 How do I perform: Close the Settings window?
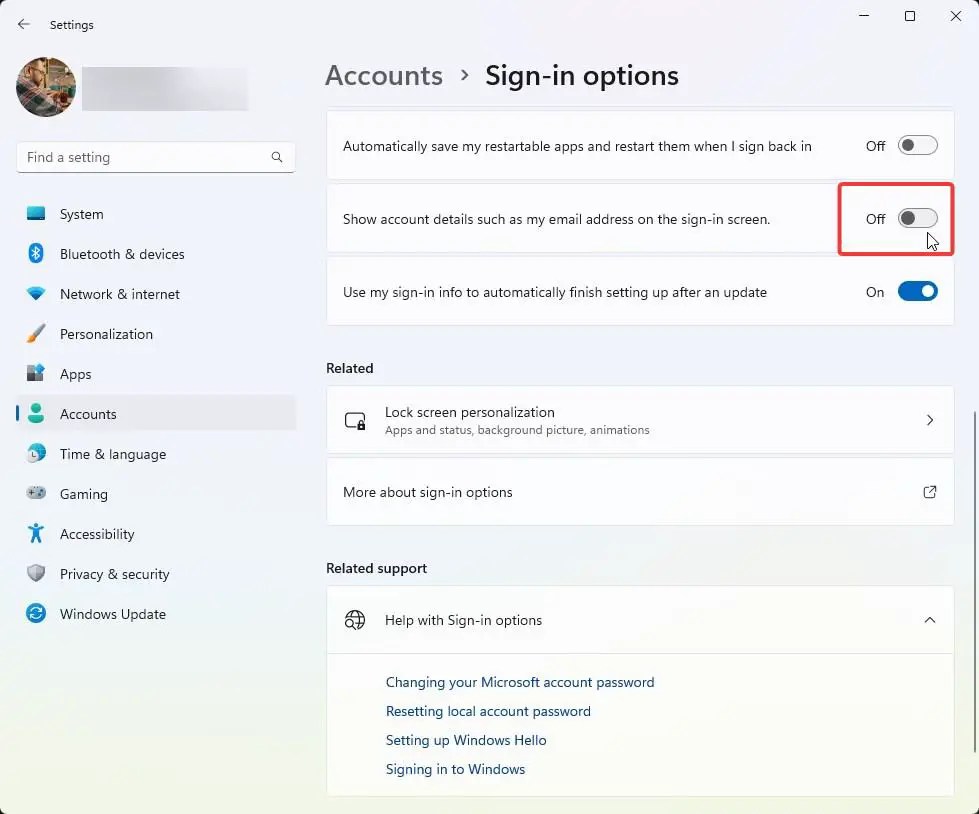955,16
